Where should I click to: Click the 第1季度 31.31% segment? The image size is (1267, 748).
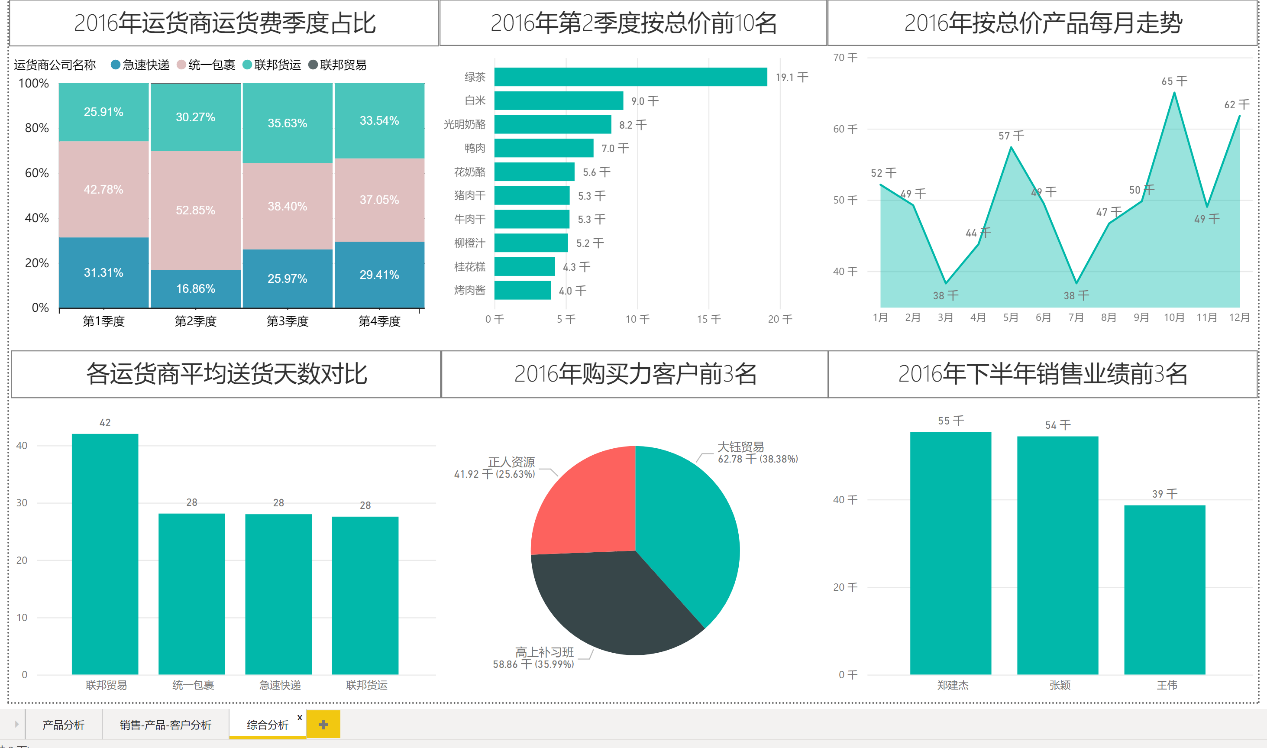tap(104, 272)
